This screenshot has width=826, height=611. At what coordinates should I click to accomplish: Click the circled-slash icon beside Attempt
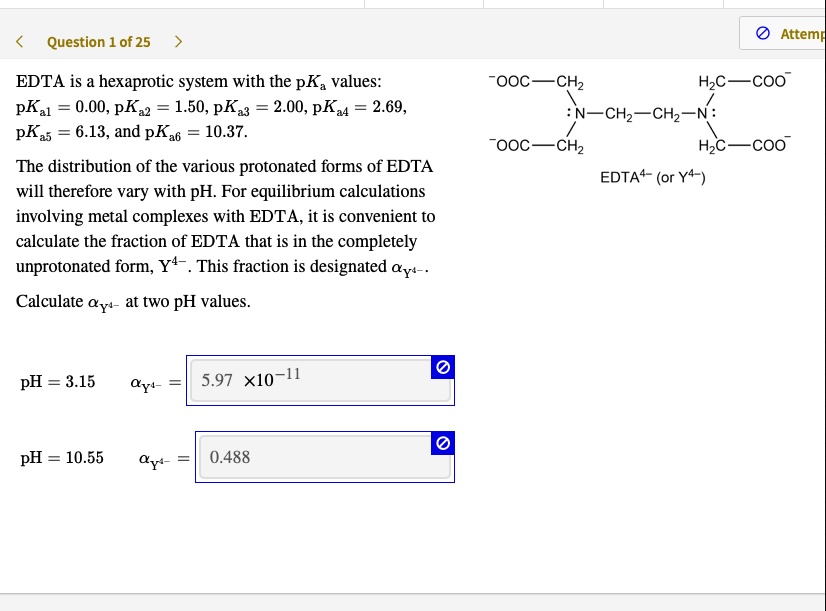[762, 33]
